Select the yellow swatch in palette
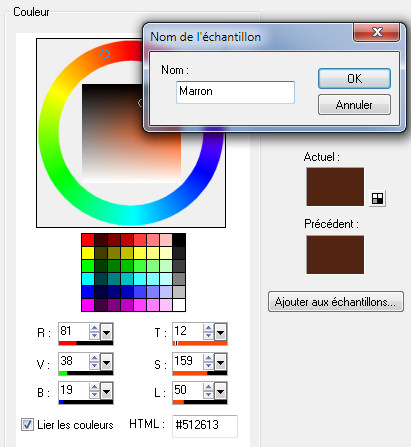This screenshot has height=447, width=411. 88,253
